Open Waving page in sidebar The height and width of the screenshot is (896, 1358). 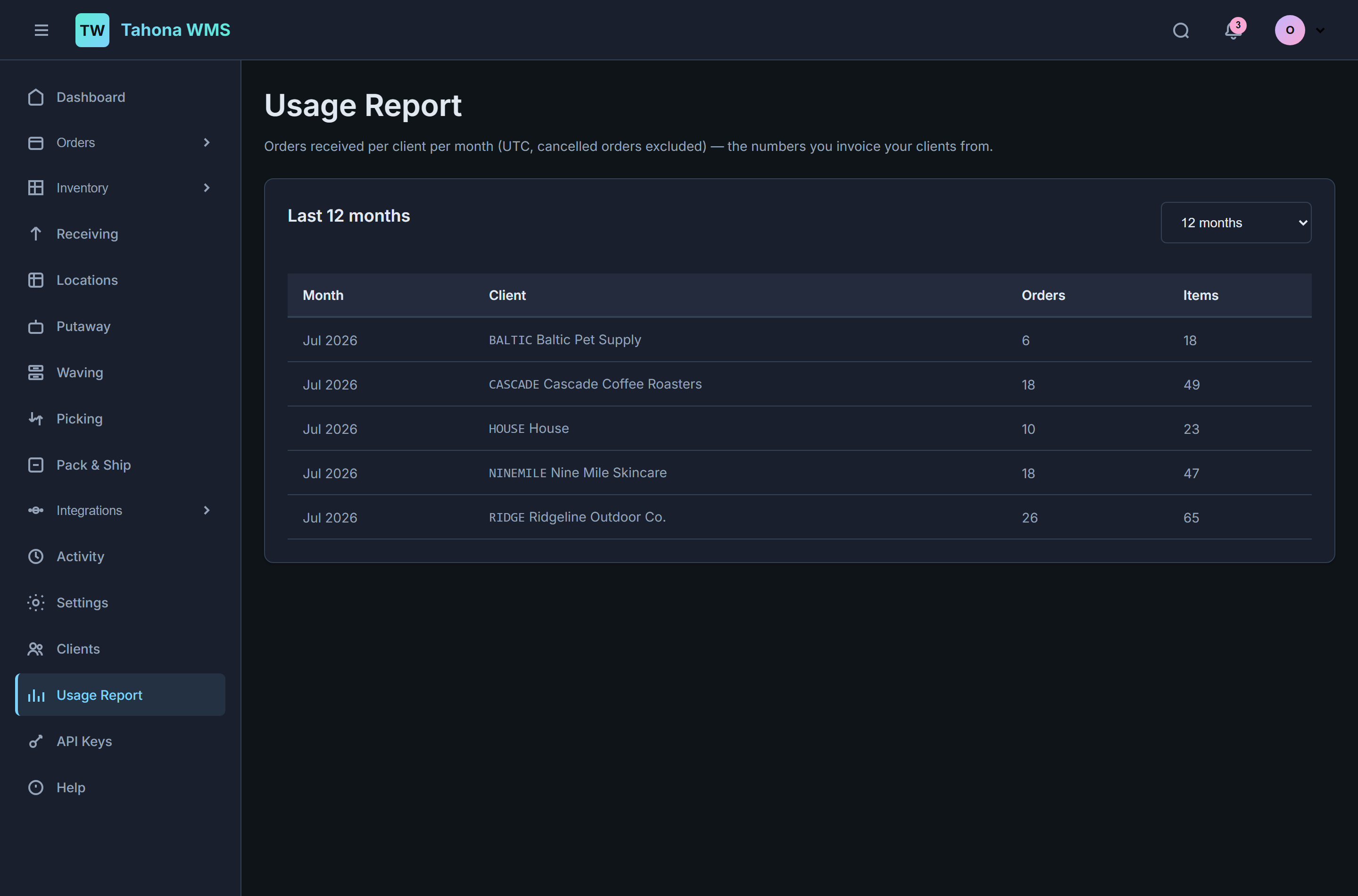(120, 373)
